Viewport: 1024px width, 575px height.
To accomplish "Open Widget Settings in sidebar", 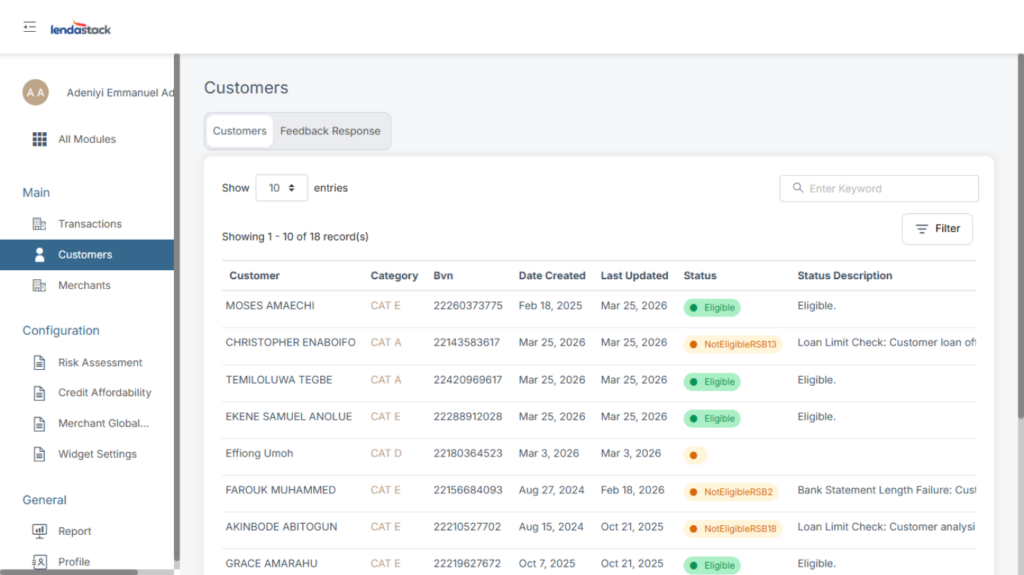I will [x=97, y=454].
